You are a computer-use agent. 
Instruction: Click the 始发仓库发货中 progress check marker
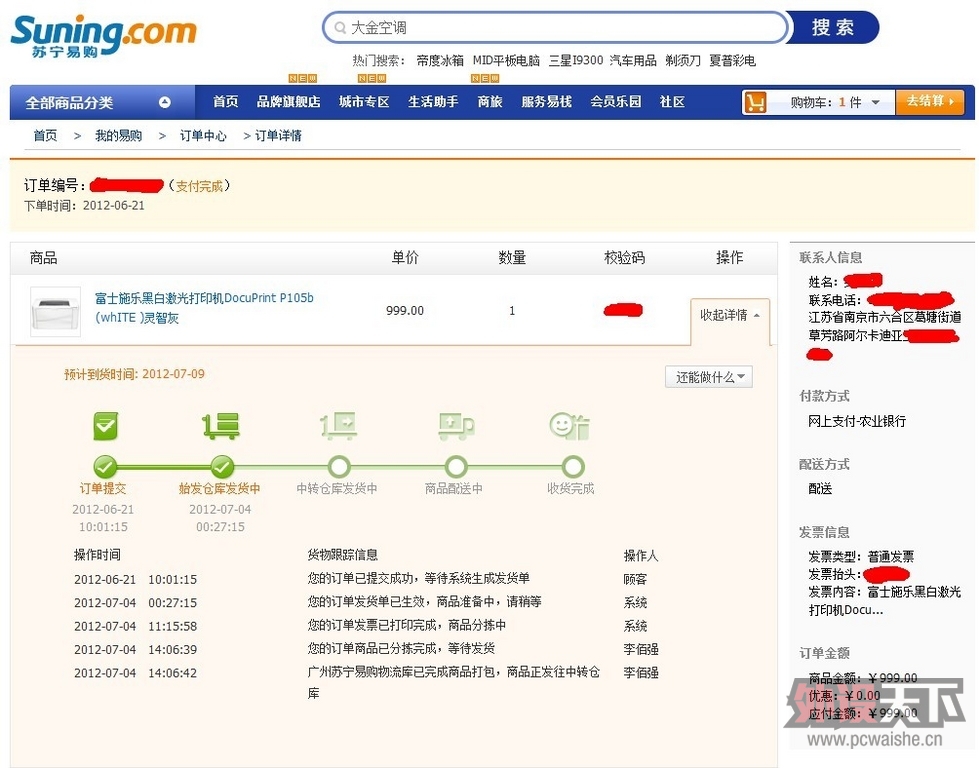(x=222, y=466)
